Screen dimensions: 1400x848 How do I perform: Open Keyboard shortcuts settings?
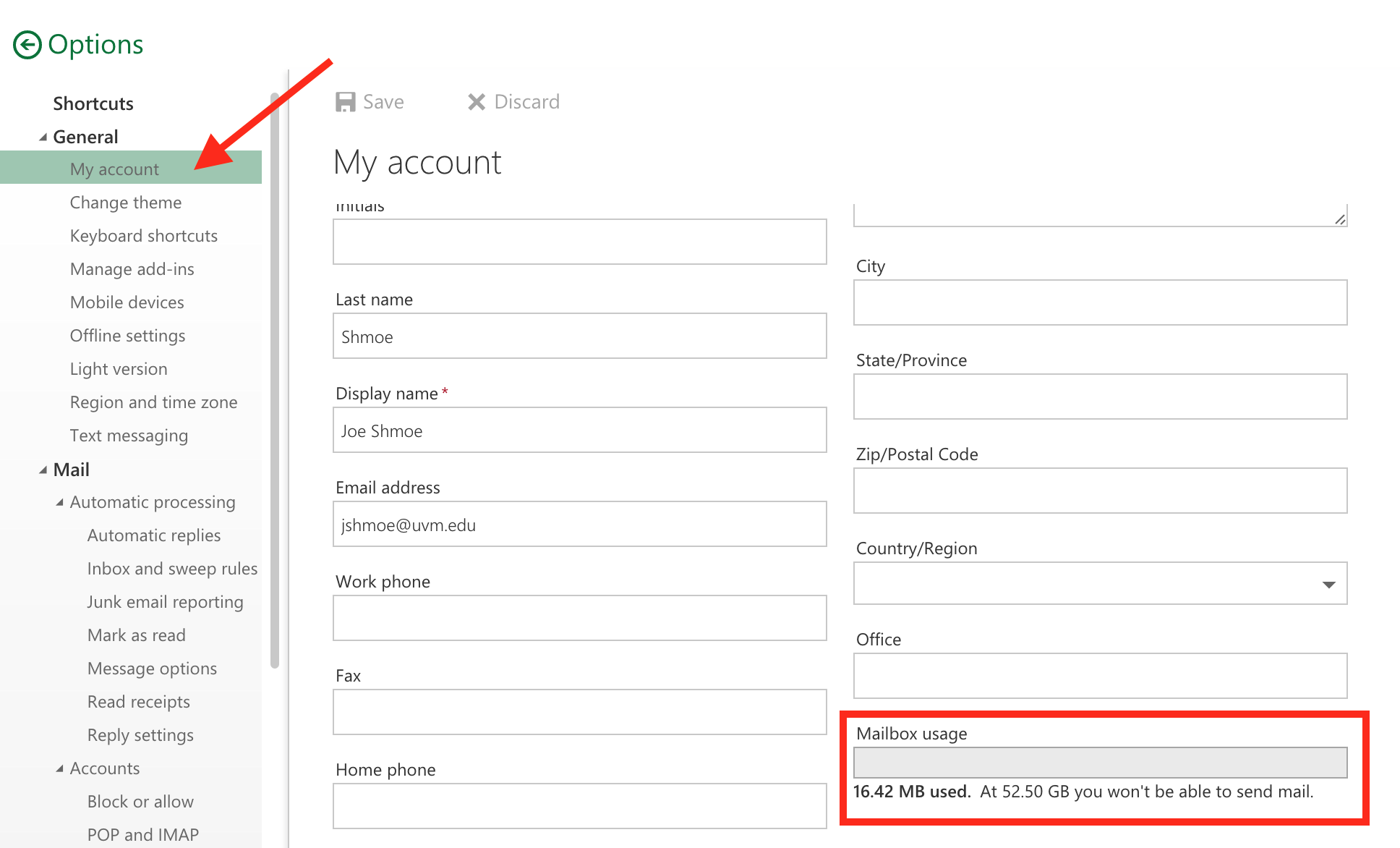[x=143, y=235]
